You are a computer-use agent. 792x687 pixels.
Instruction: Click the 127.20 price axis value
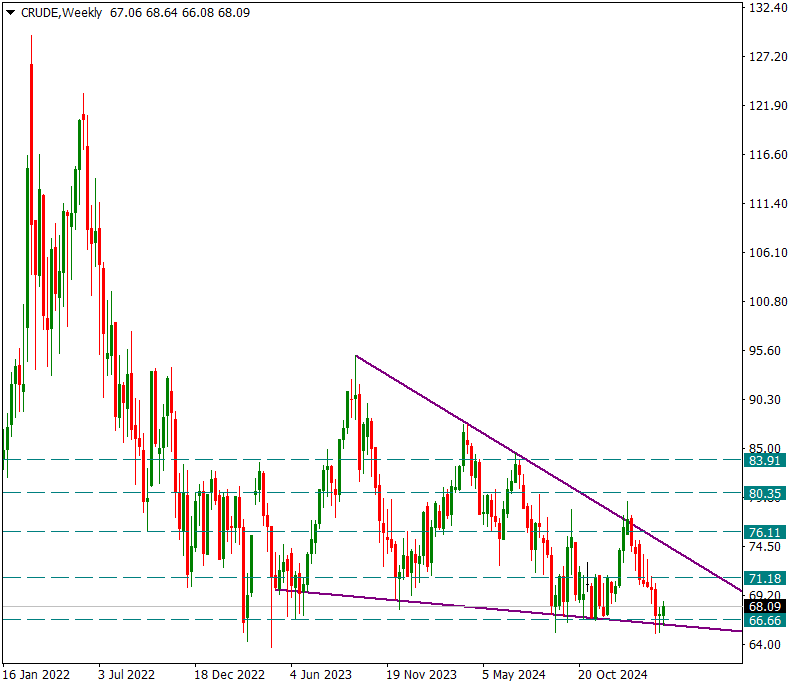[768, 57]
